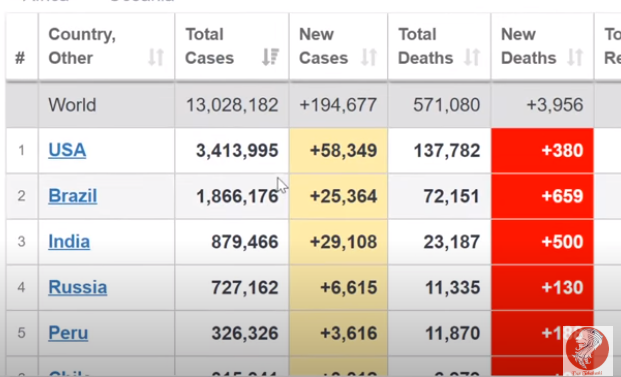621x377 pixels.
Task: Select Russia new cases +6,615
Action: tap(349, 287)
